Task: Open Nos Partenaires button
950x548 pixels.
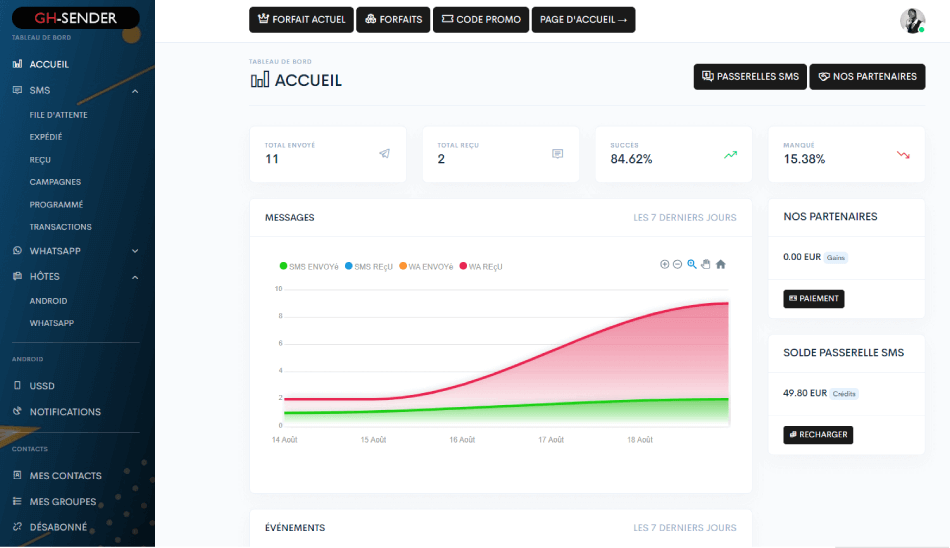Action: [867, 76]
